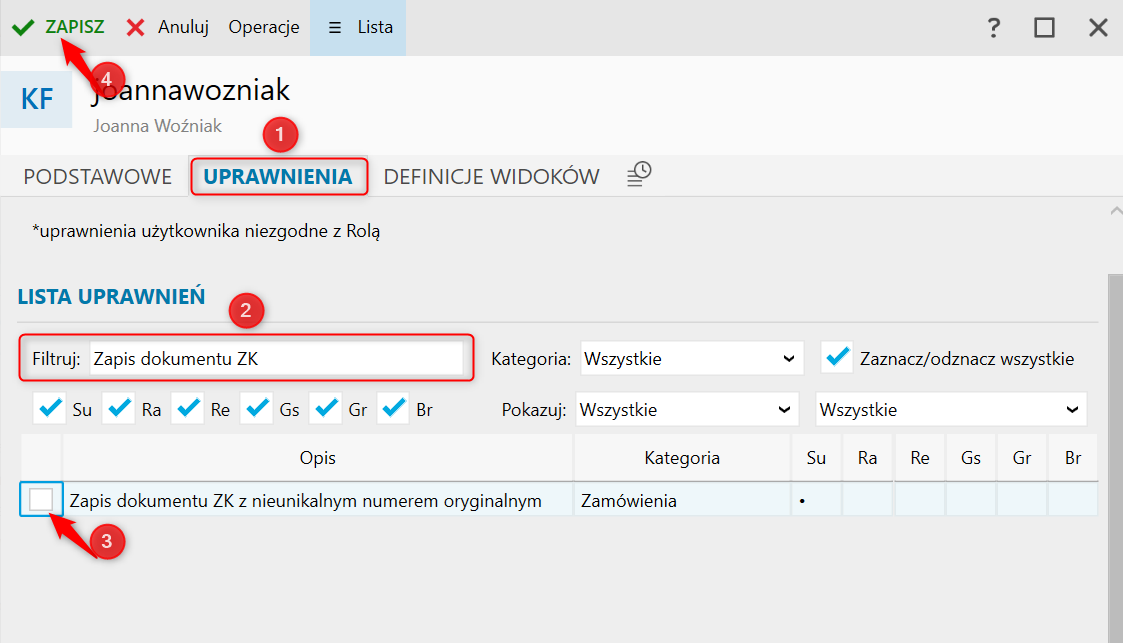Switch to the PODSTAWOWE tab
1123x643 pixels.
(98, 177)
